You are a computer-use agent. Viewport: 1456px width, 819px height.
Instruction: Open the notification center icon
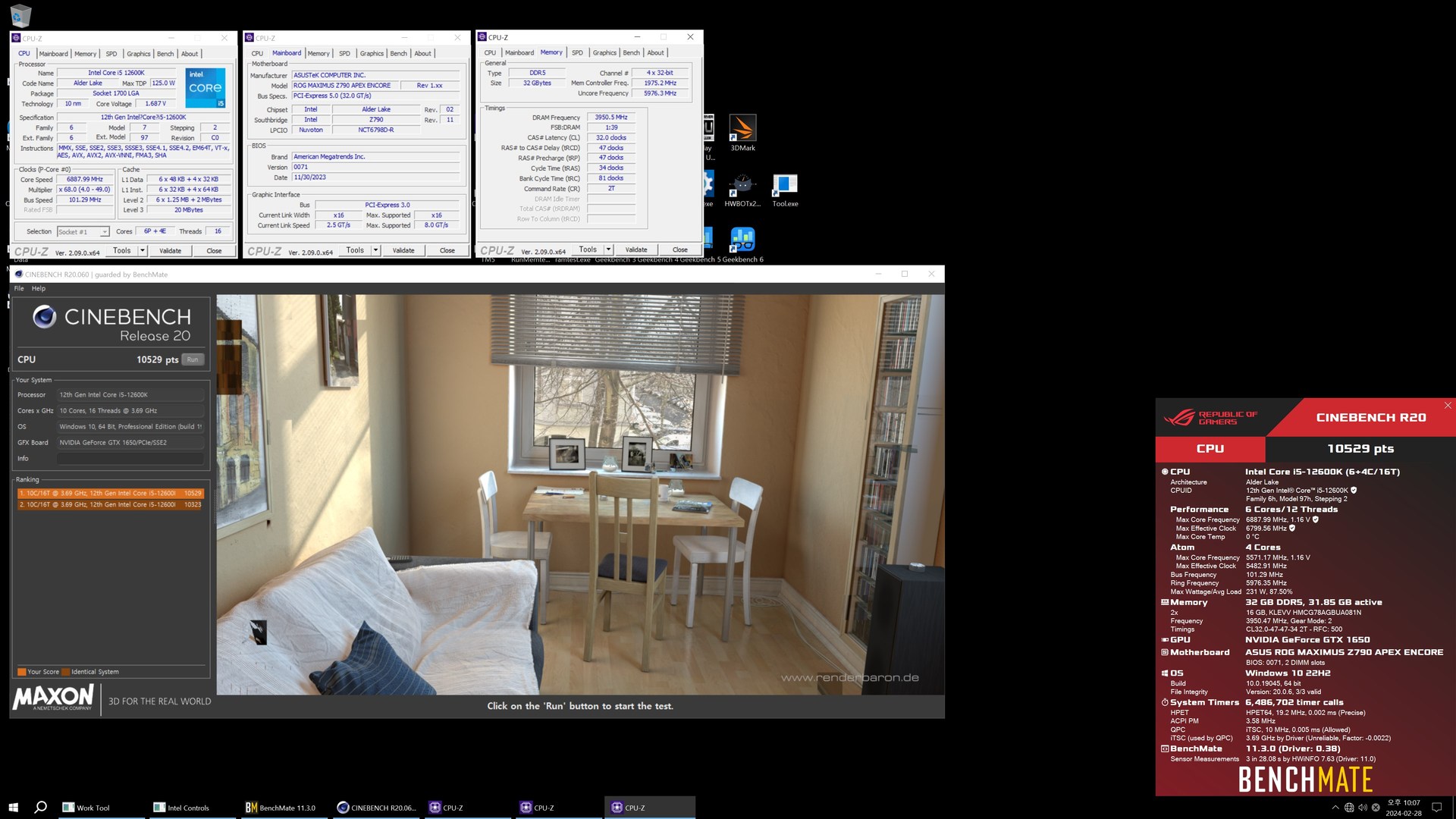click(x=1436, y=808)
